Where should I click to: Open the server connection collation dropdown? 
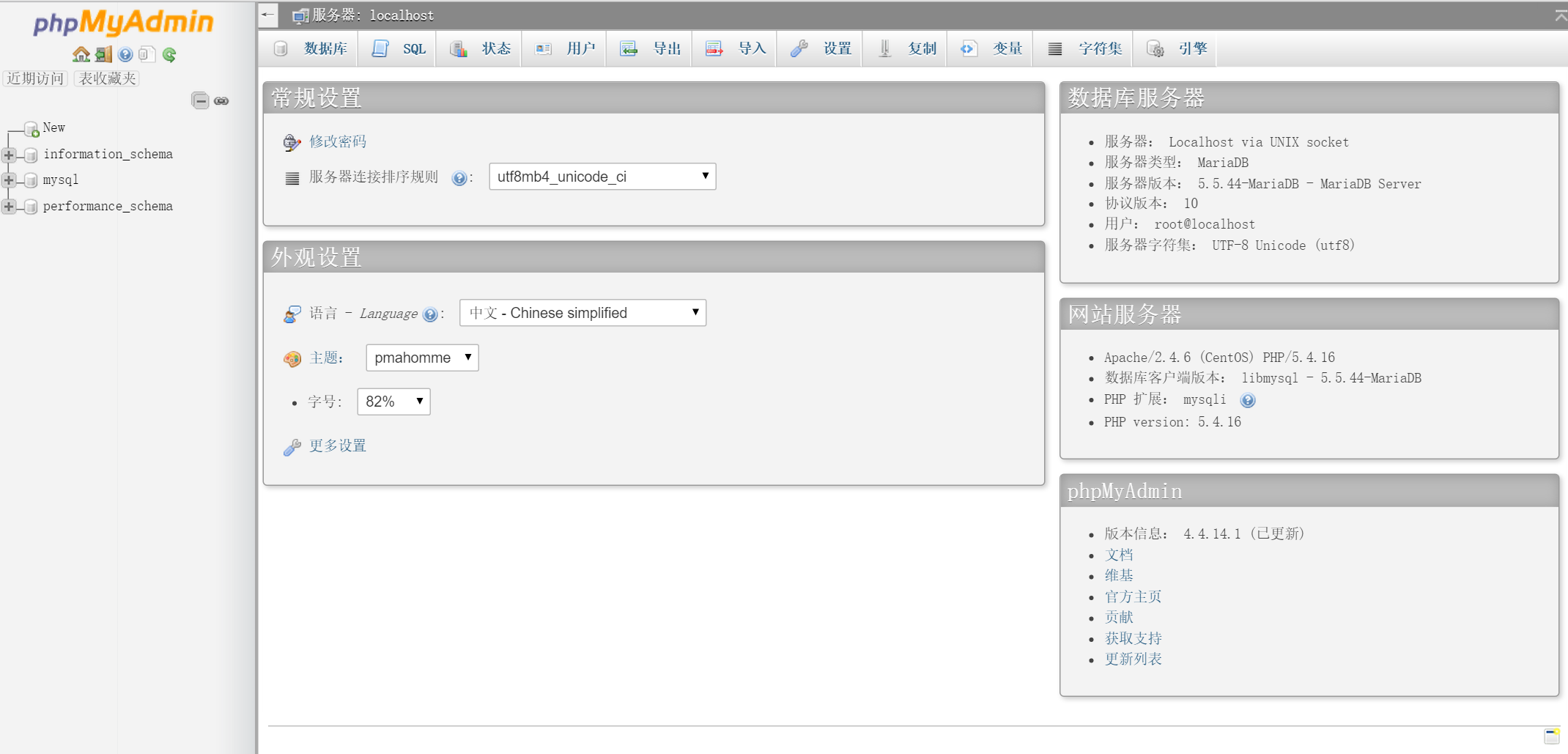pos(602,177)
